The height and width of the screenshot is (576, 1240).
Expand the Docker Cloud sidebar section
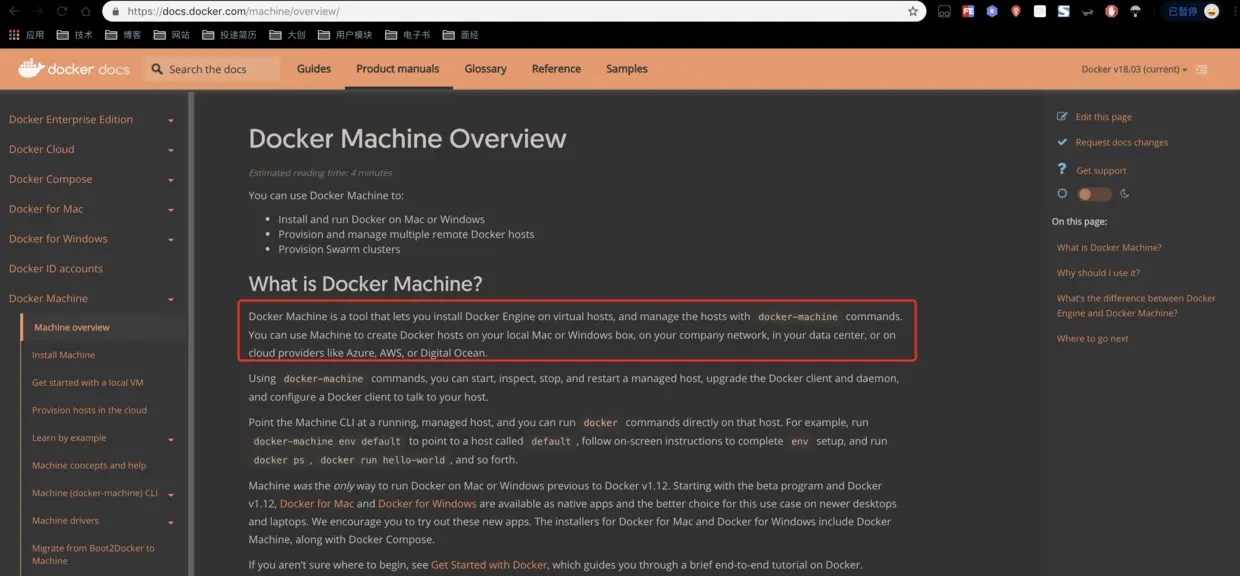[x=171, y=150]
